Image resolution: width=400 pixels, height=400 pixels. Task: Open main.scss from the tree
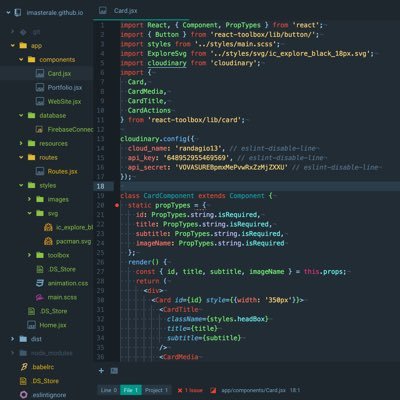(62, 297)
